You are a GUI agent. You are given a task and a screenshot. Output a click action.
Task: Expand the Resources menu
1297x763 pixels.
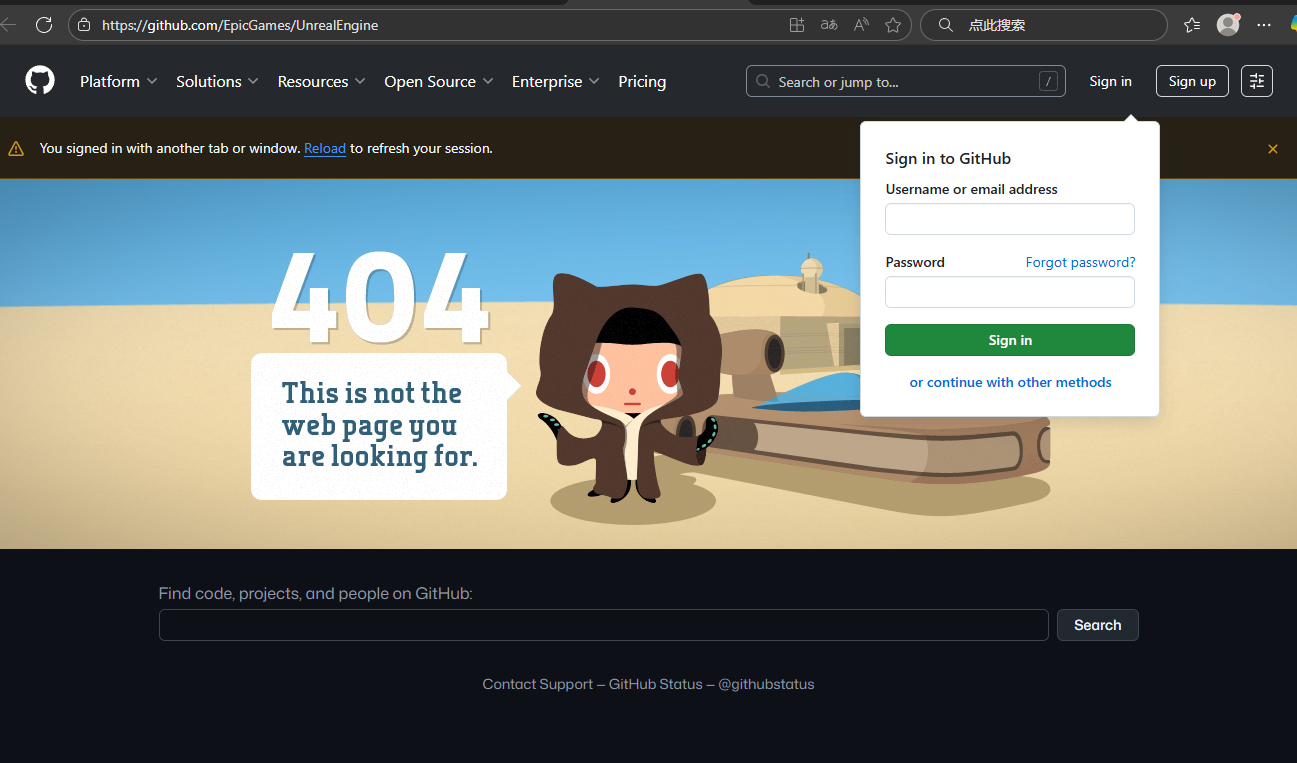[321, 82]
